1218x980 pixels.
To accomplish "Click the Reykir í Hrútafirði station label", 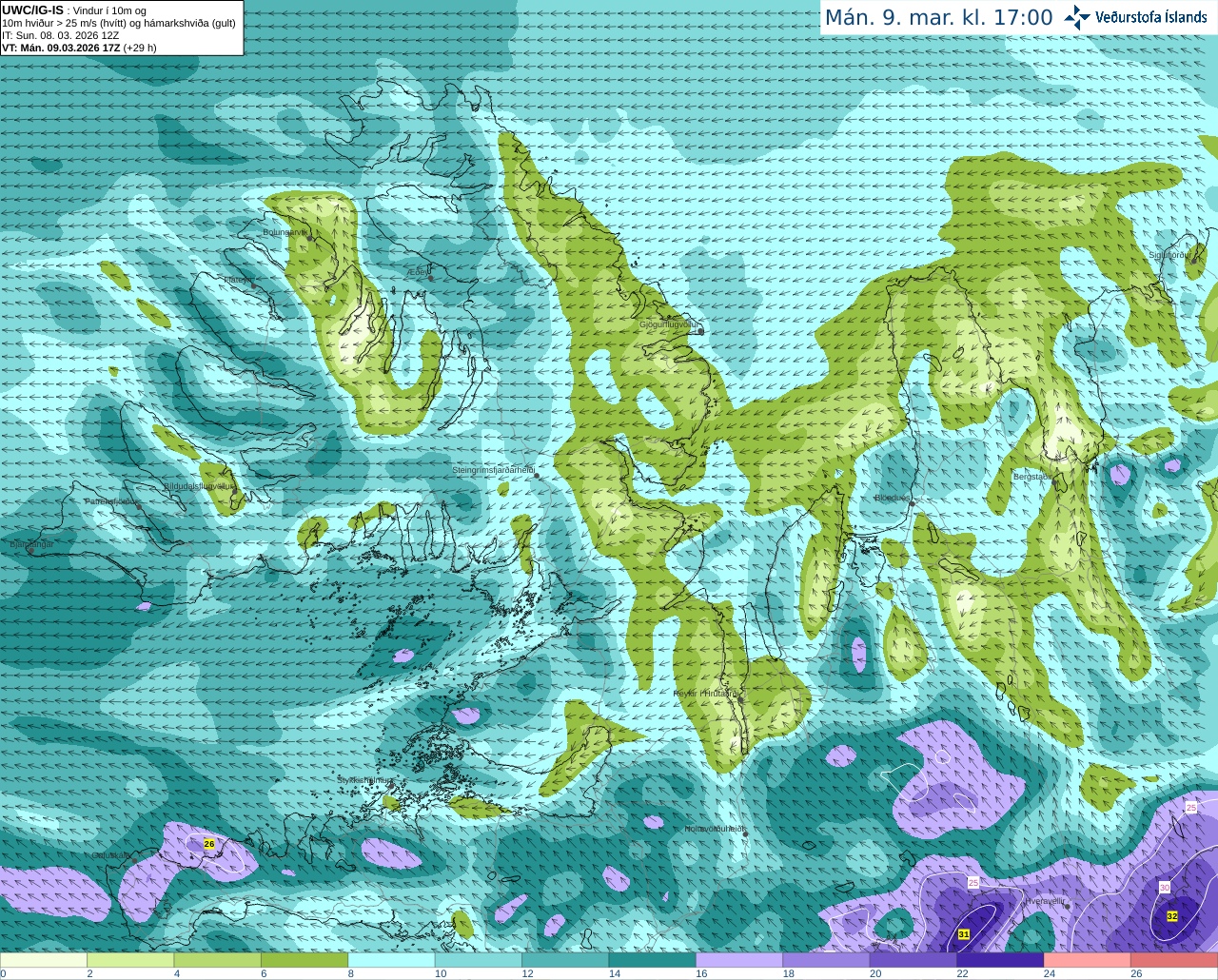I will point(705,694).
